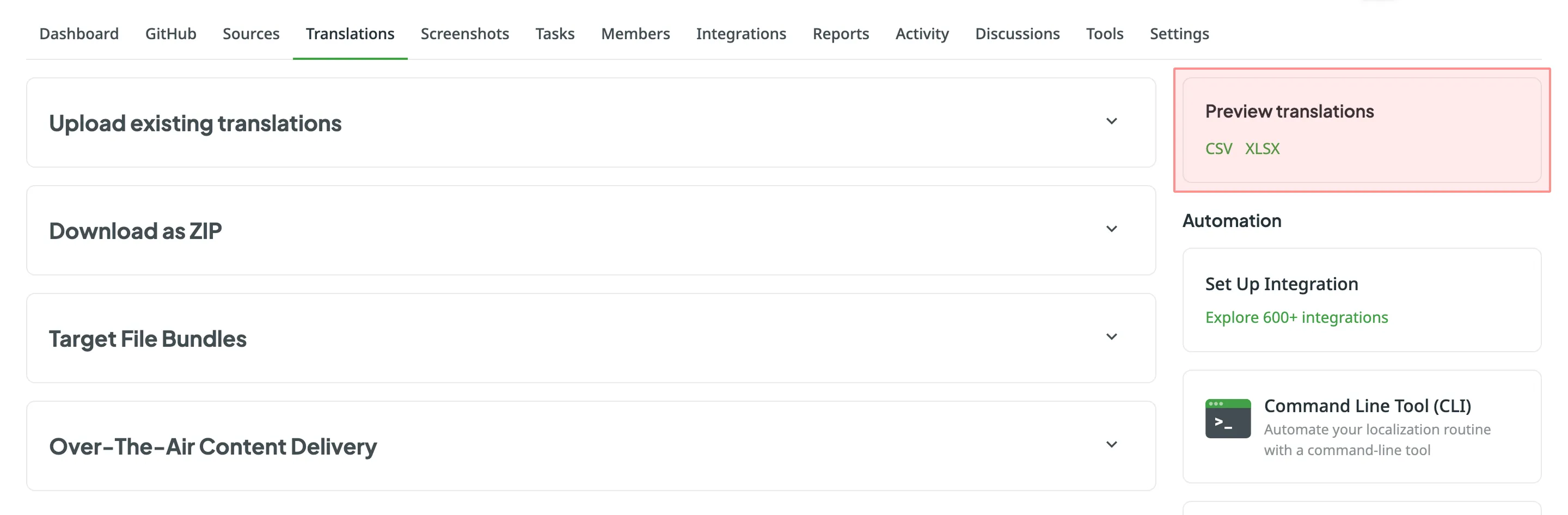Expand the Target File Bundles chevron

(1111, 337)
